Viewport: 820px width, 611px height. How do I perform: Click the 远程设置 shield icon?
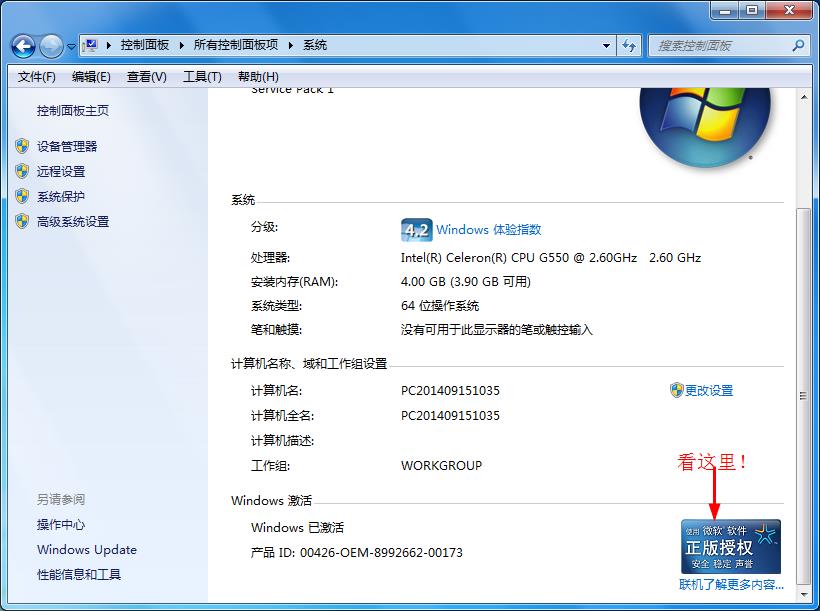23,170
